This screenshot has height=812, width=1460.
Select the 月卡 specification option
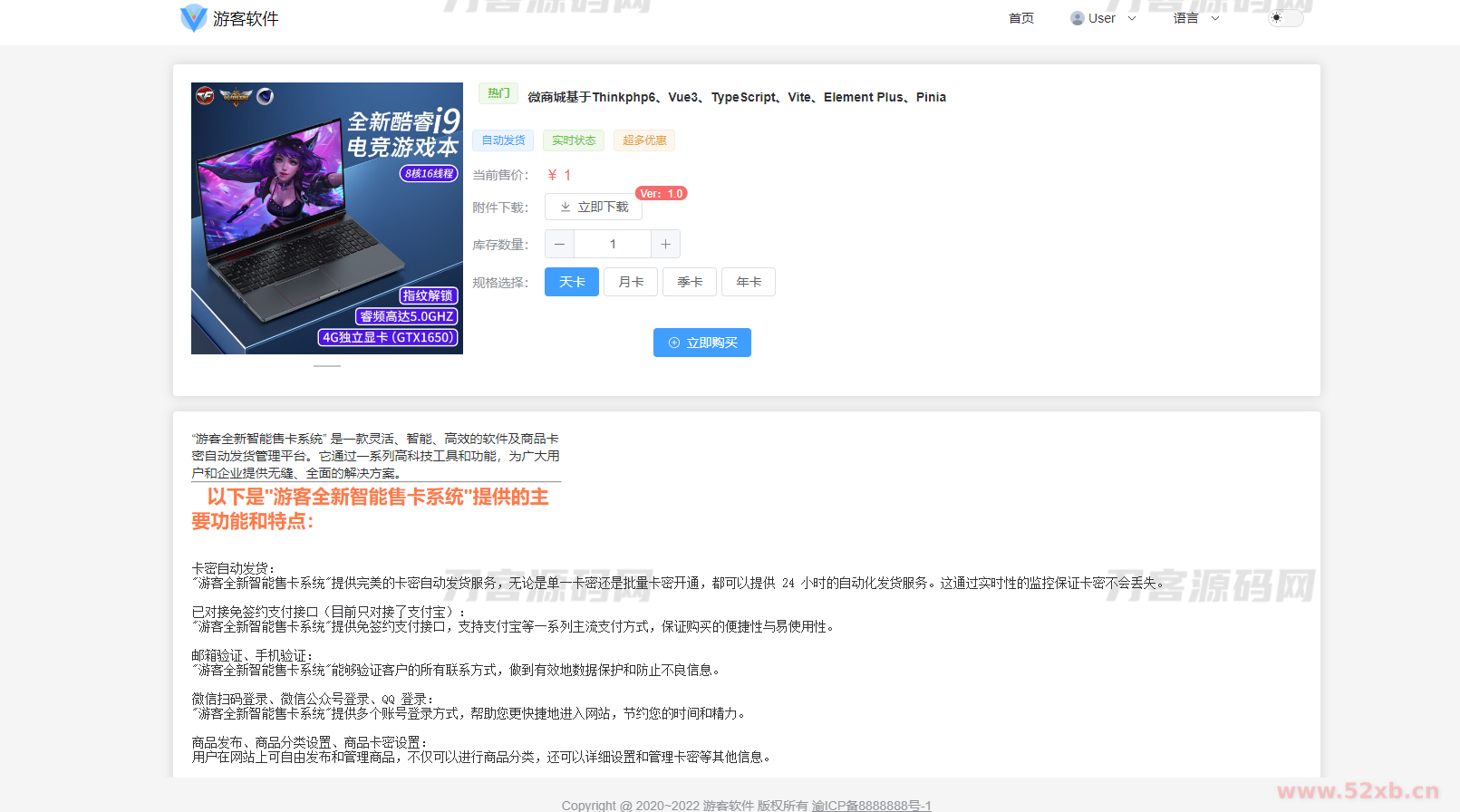[631, 282]
